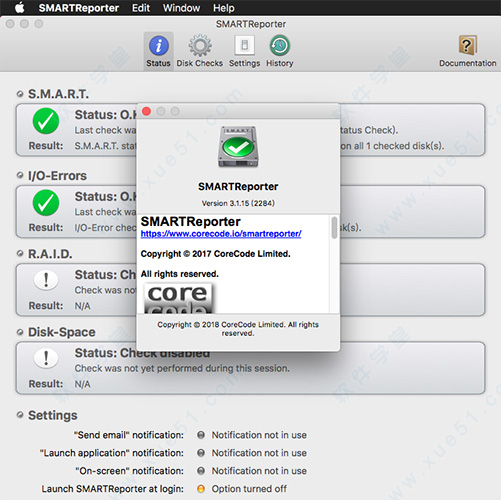Click "Launch application" notification label
The height and width of the screenshot is (500, 501).
(112, 453)
